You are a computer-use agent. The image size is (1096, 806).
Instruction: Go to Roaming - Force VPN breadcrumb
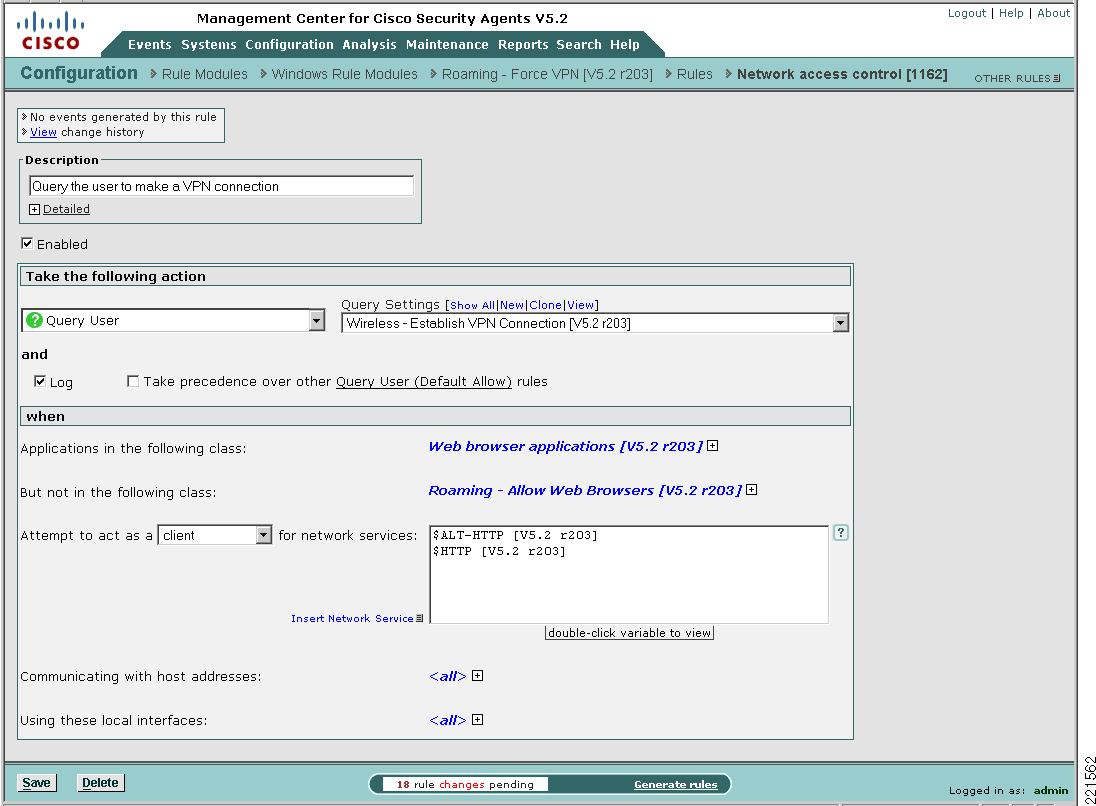[x=547, y=74]
